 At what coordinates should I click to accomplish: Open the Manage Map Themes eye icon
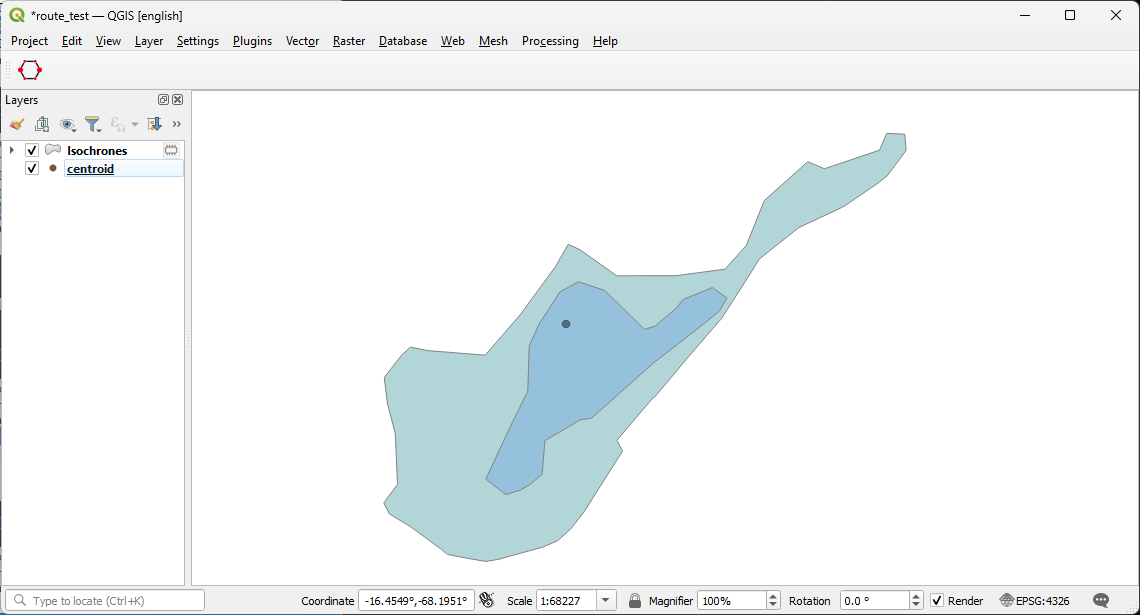coord(68,124)
